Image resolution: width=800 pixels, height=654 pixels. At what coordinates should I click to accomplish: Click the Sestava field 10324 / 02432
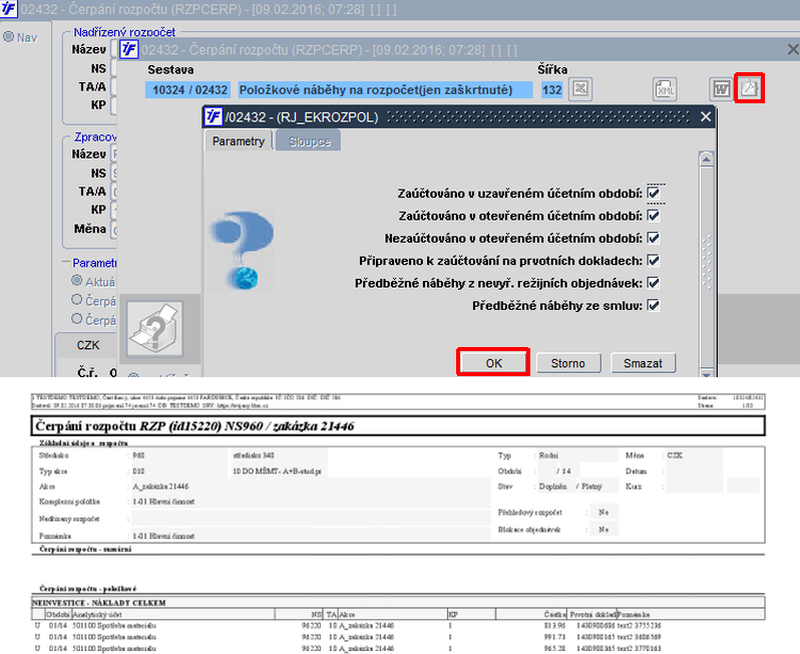tap(188, 90)
